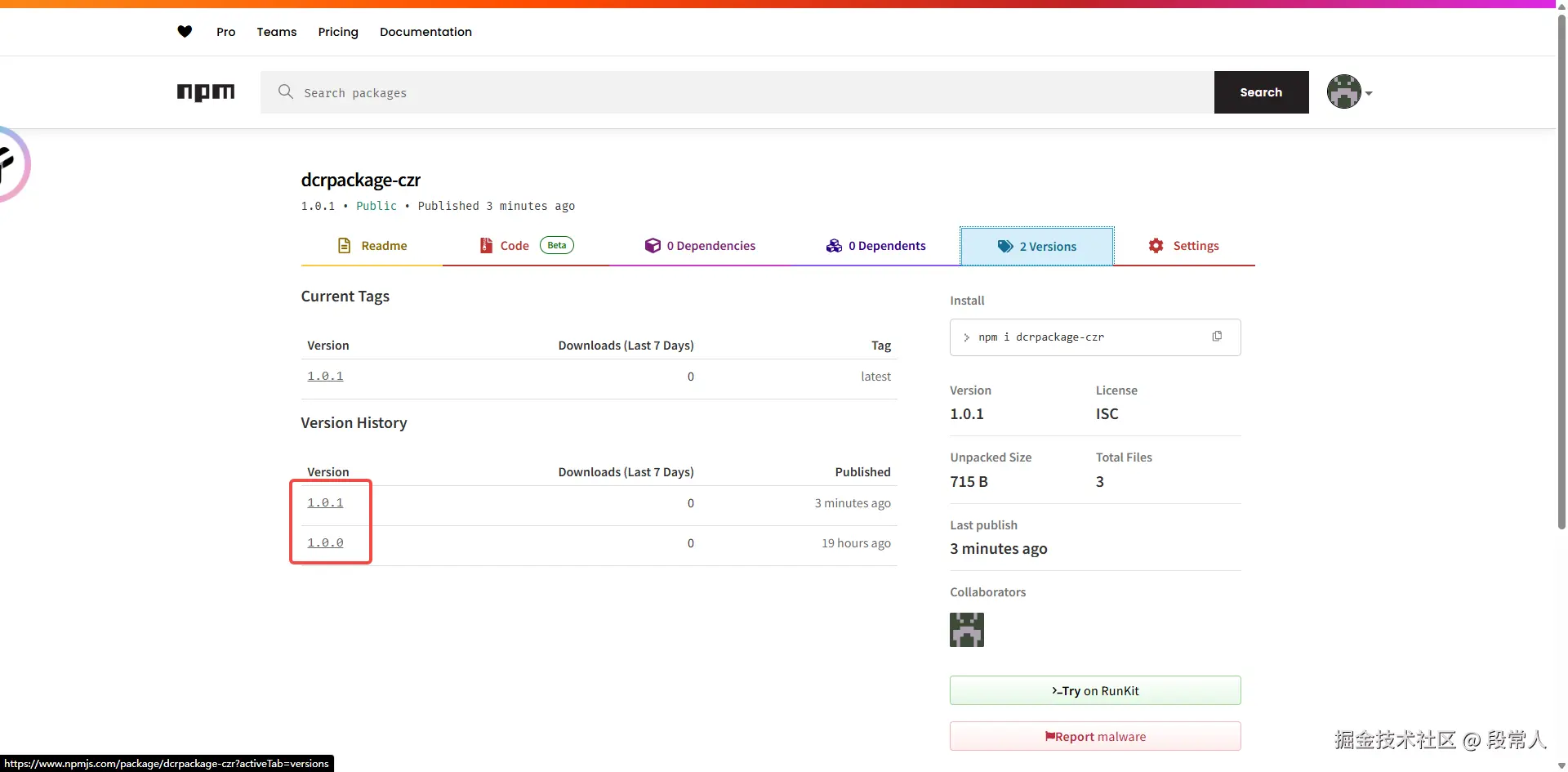Click the 'Public' visibility label

[376, 206]
